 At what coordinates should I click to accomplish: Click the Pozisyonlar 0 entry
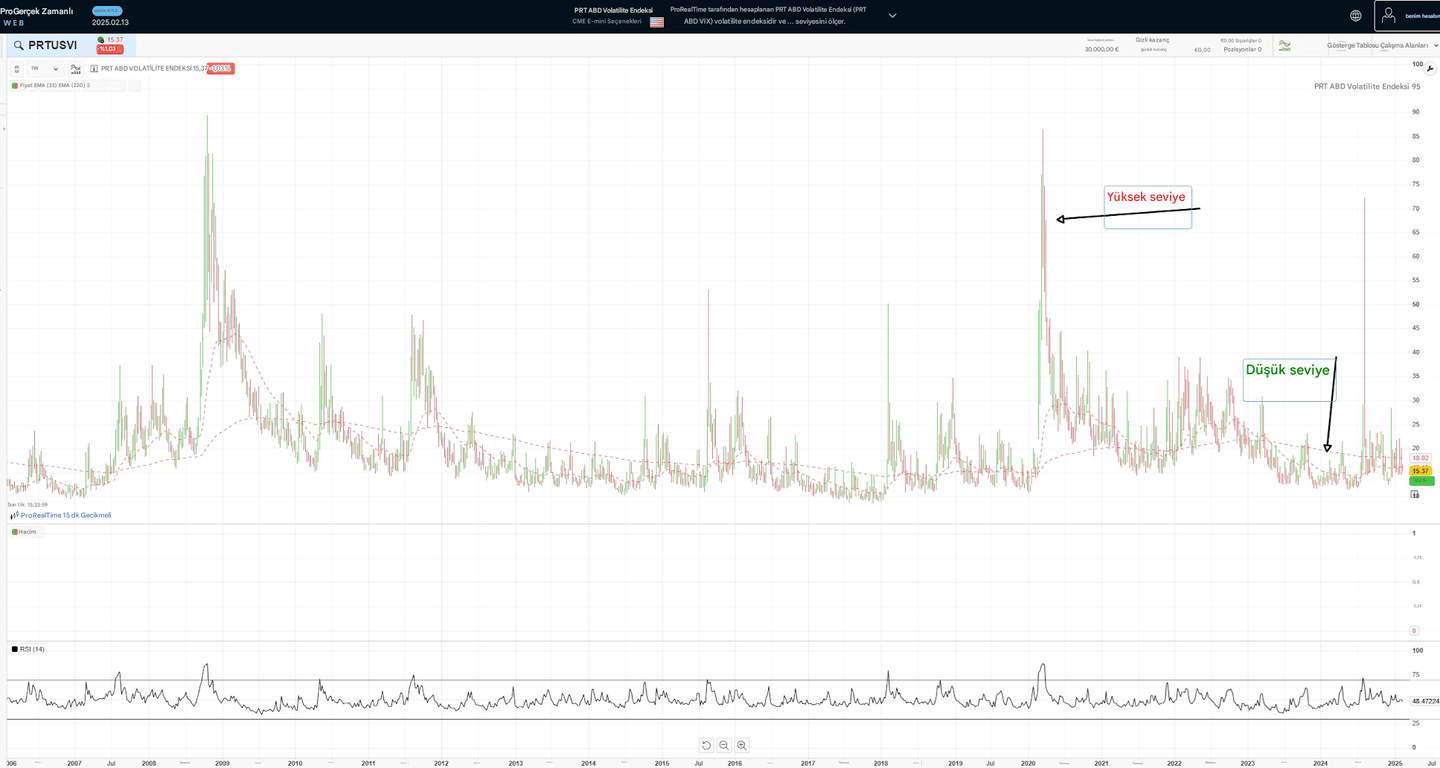[1242, 48]
